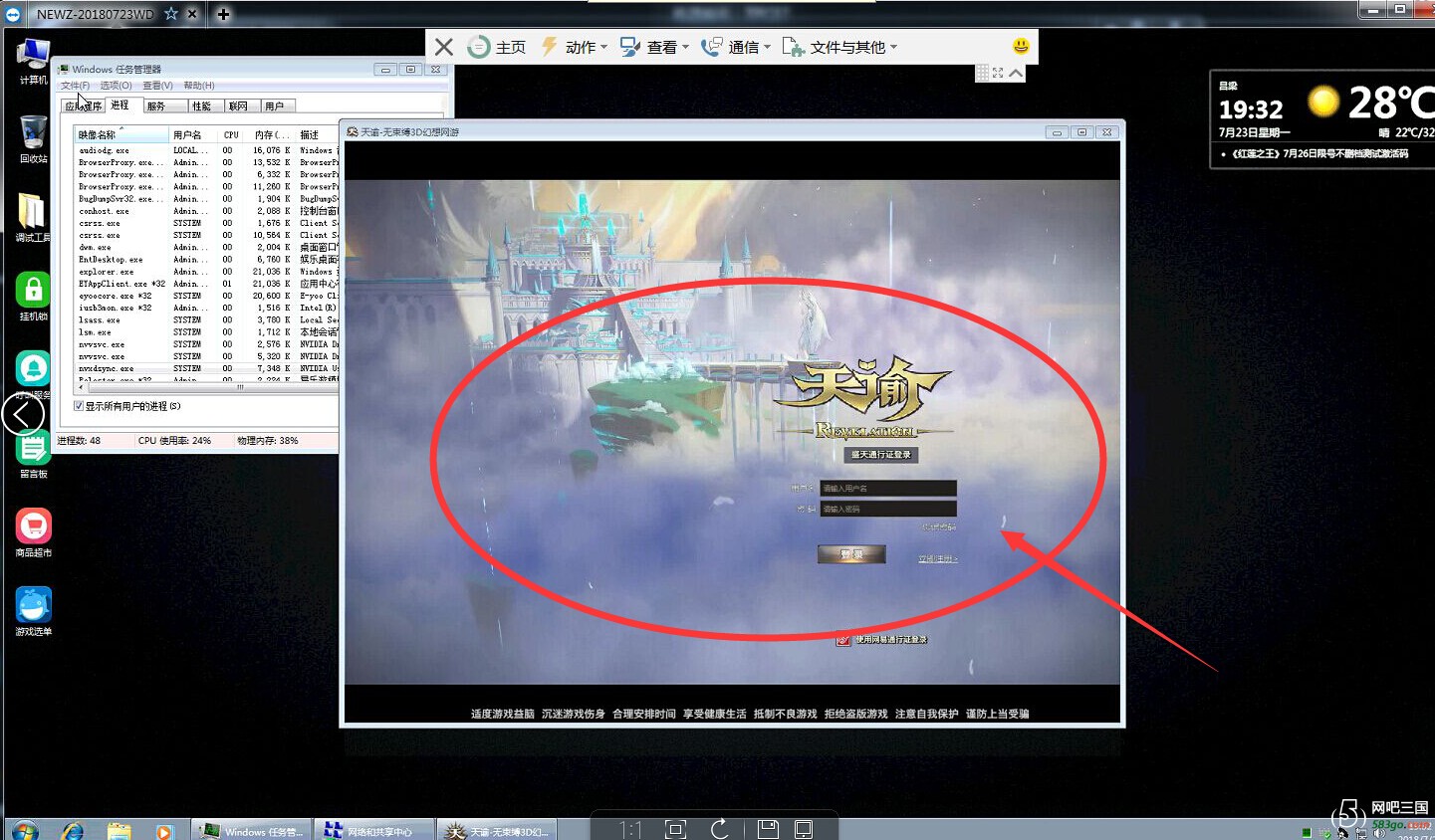Select the EntDesktop.exe process row

pos(206,259)
